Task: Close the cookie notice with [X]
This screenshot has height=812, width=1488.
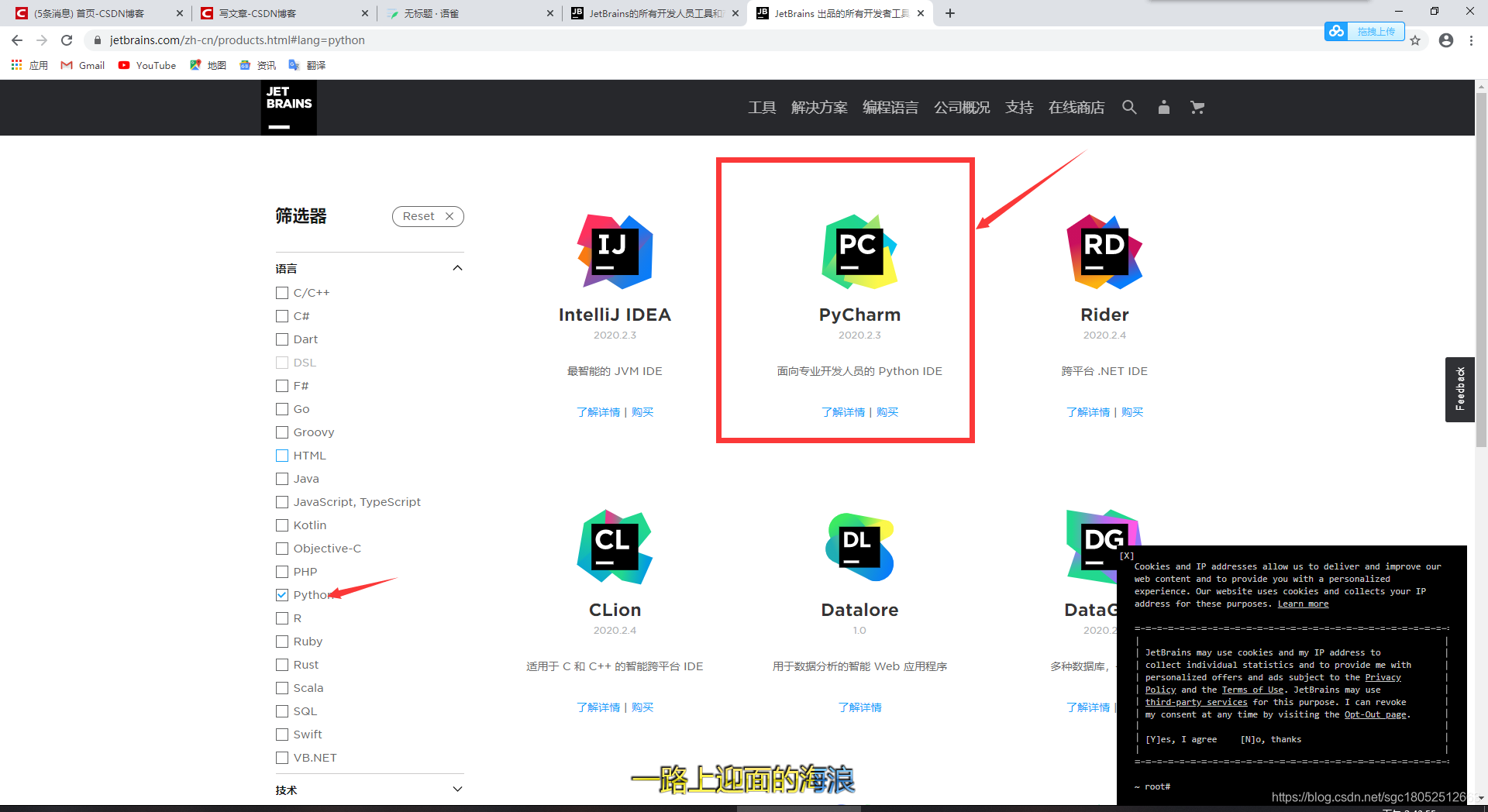Action: click(x=1127, y=556)
